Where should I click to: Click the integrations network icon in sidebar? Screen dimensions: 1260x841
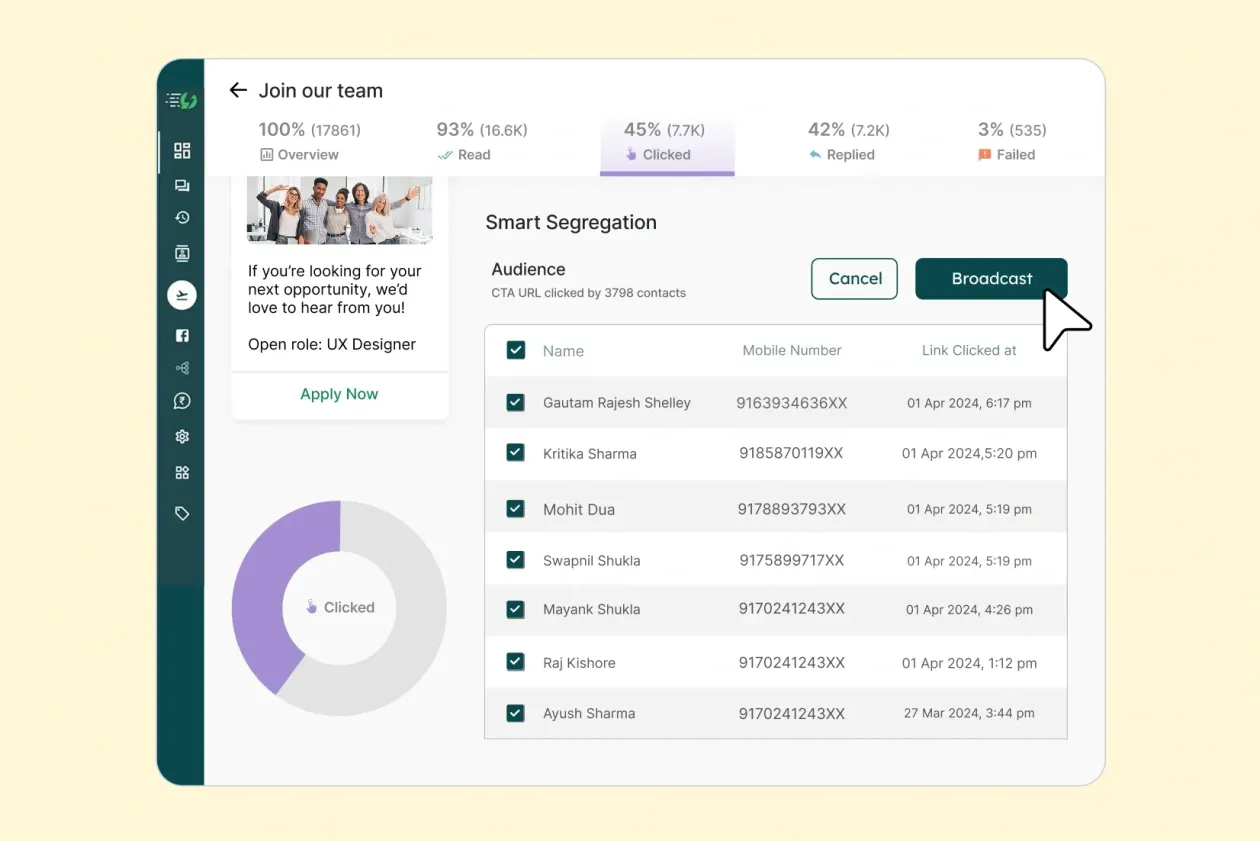pos(182,367)
